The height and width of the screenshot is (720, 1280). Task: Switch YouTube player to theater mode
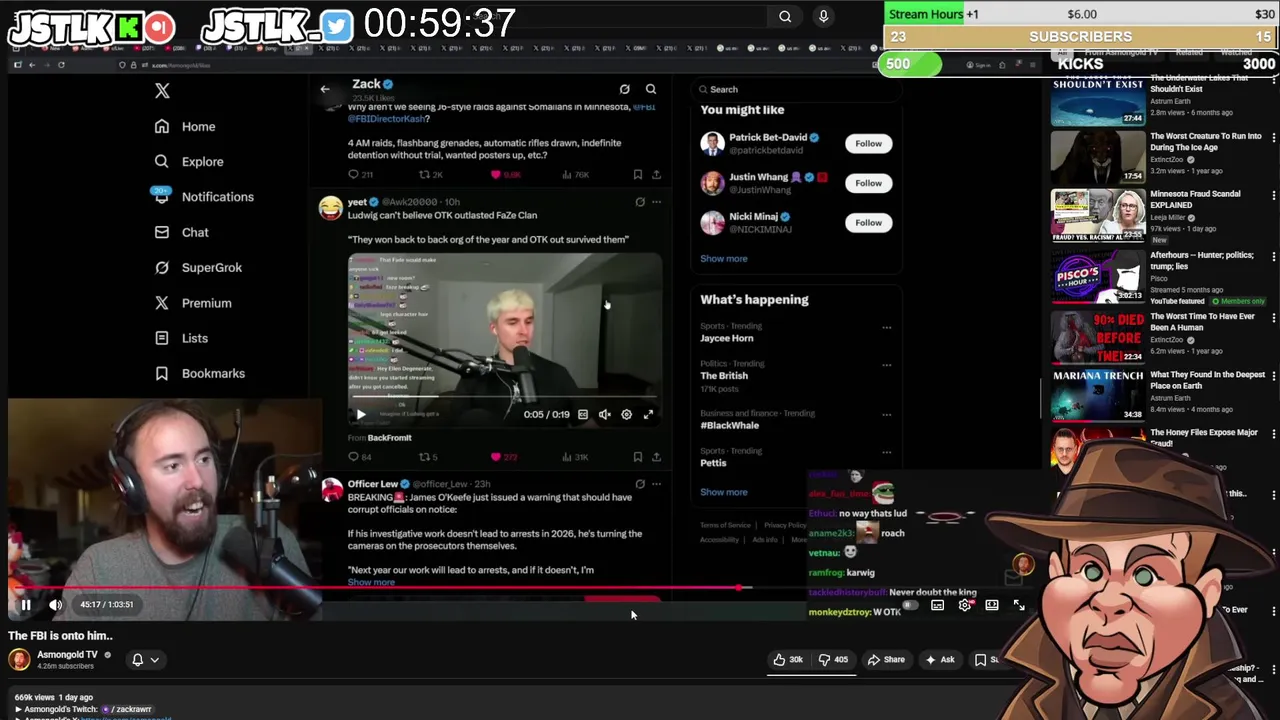click(991, 605)
